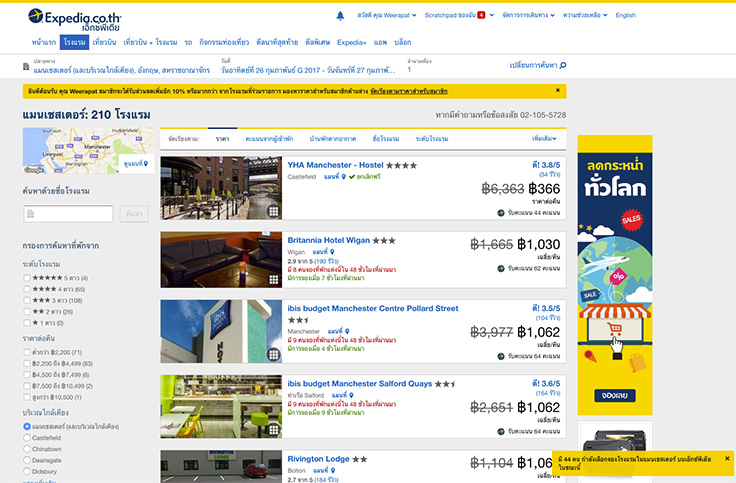Sort results by vacation rental tab
Image resolution: width=736 pixels, height=483 pixels.
point(333,138)
